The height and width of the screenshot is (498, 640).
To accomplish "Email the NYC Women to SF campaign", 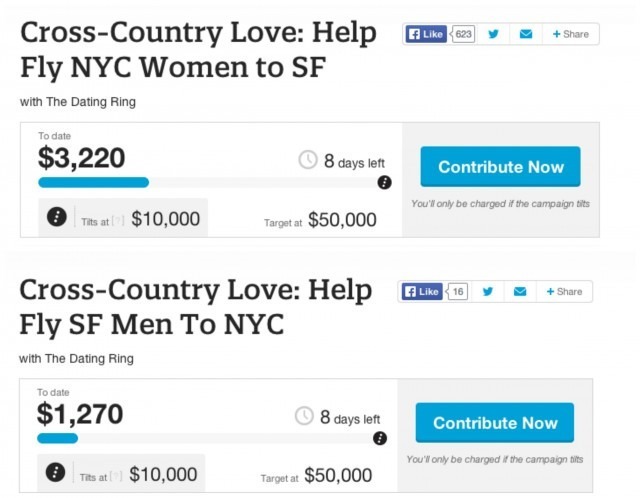I will click(x=526, y=34).
